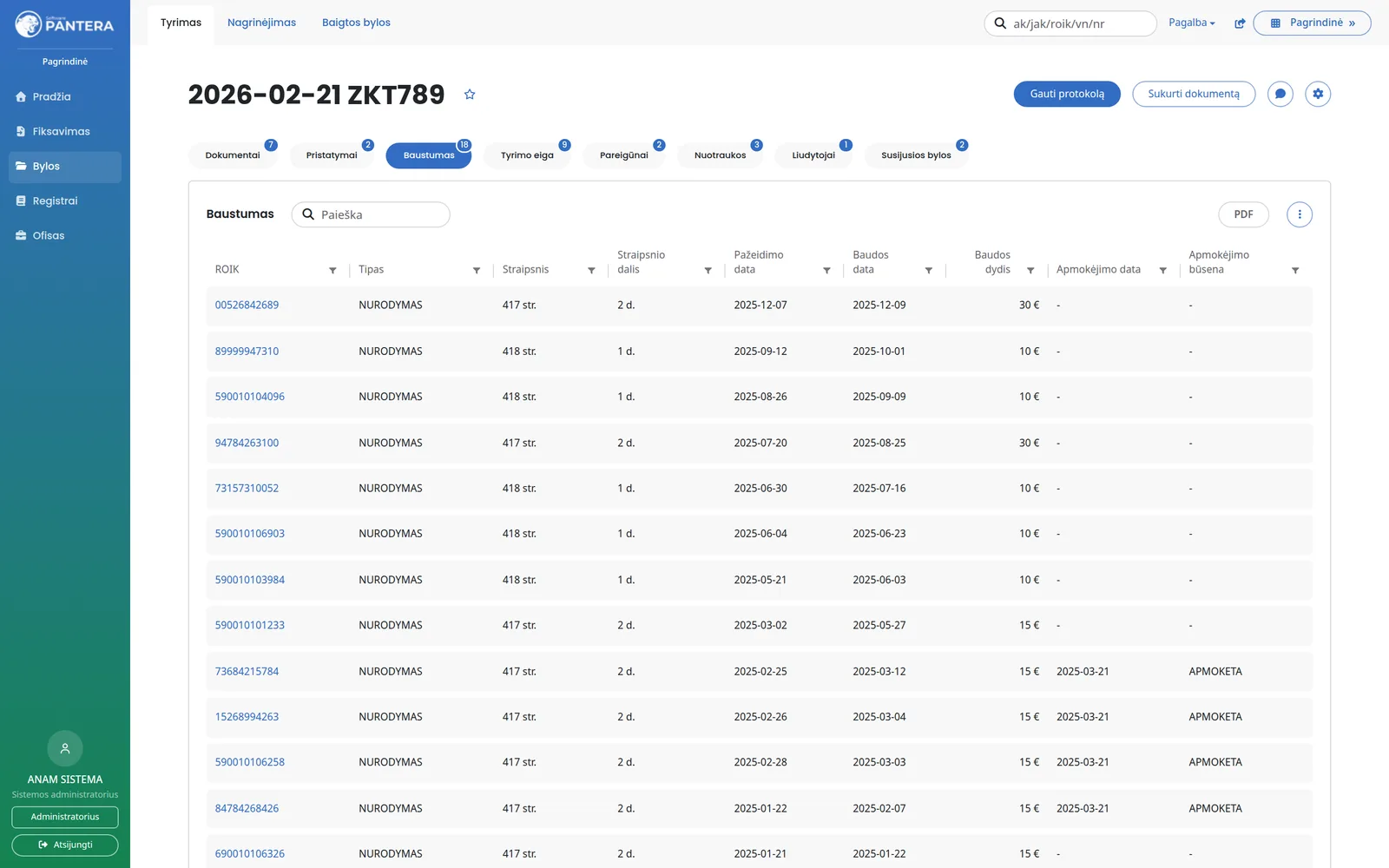Open the Pagrindinė workspace switcher
1389x868 pixels.
1312,23
